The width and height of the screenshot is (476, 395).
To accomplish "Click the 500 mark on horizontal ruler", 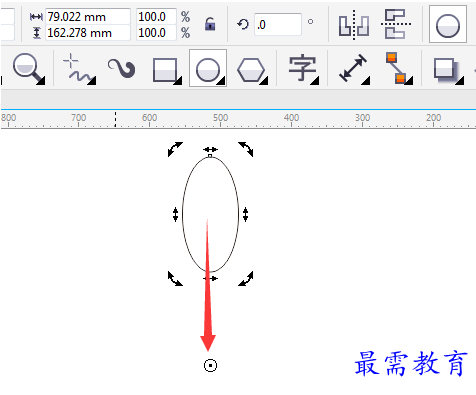I will [x=220, y=118].
